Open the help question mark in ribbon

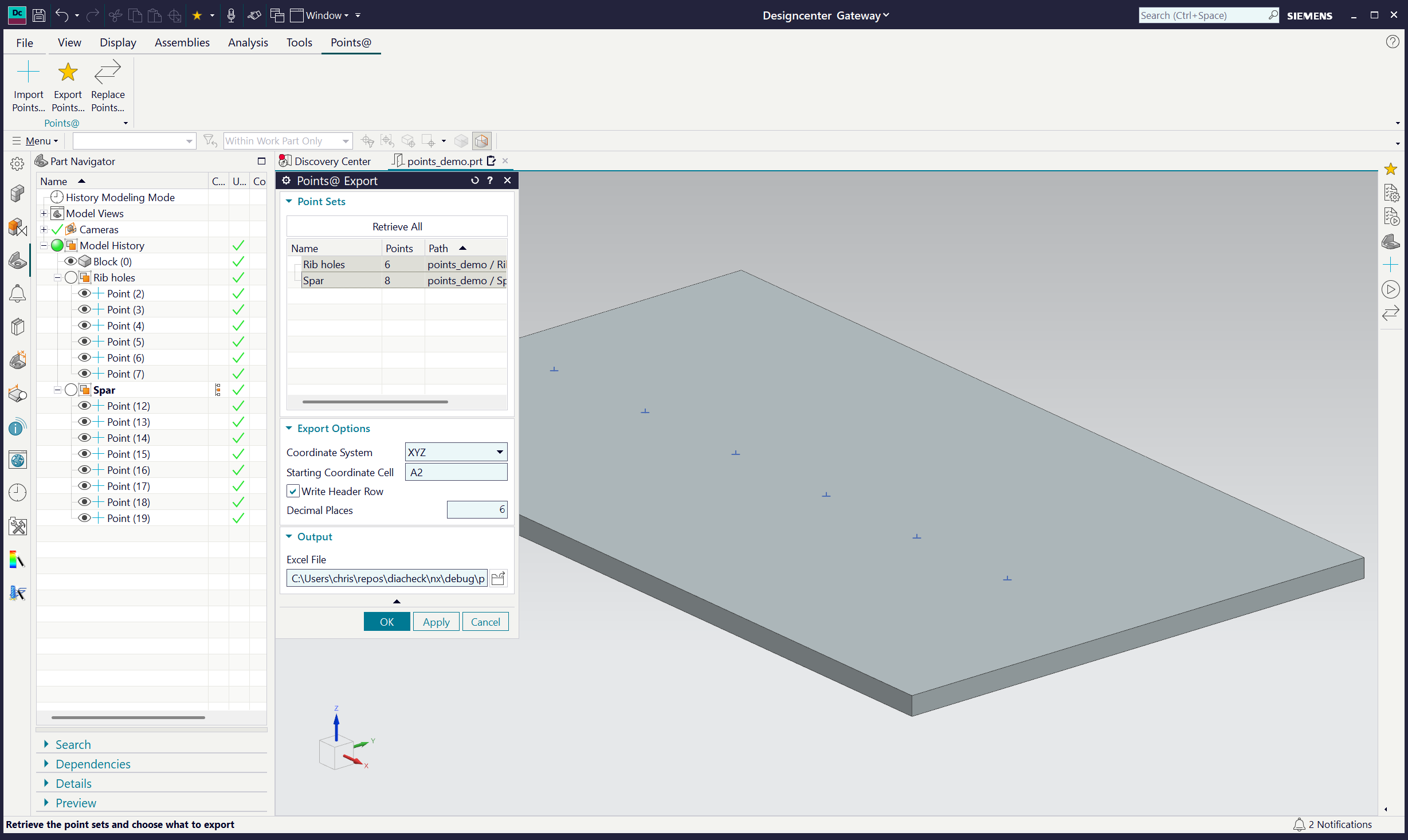pyautogui.click(x=1393, y=42)
